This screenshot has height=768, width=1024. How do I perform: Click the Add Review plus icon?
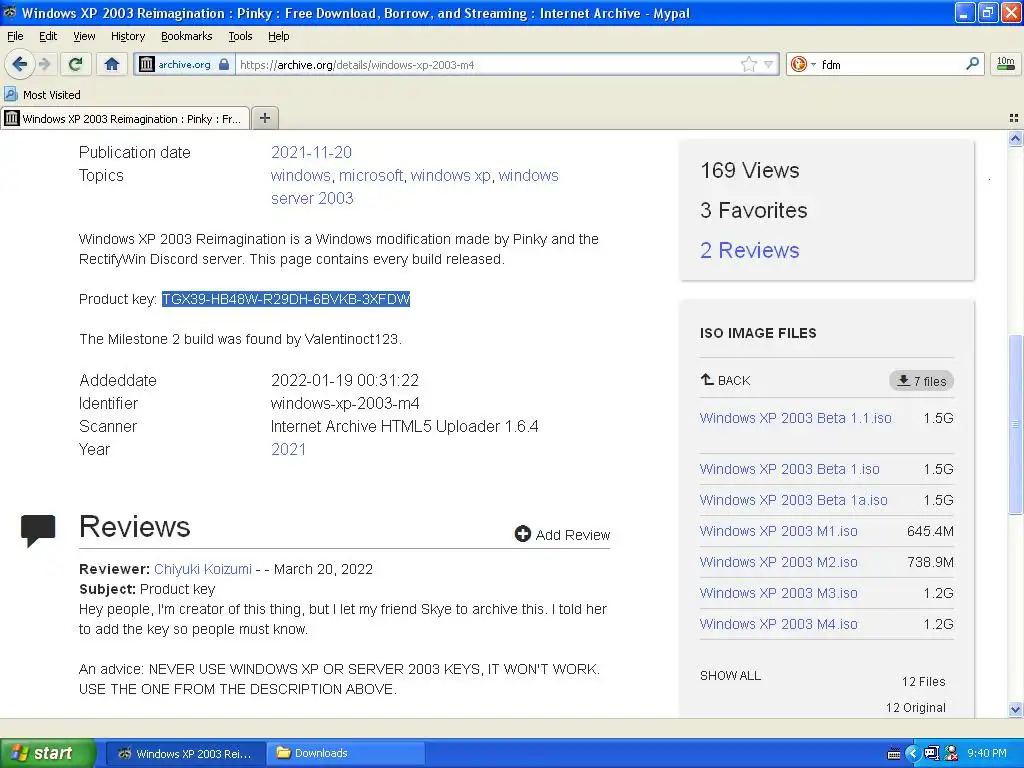[x=522, y=534]
